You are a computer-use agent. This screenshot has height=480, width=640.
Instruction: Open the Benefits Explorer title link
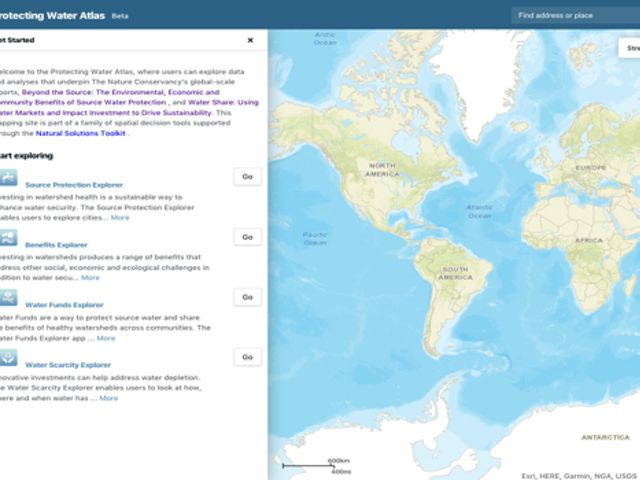pyautogui.click(x=56, y=244)
